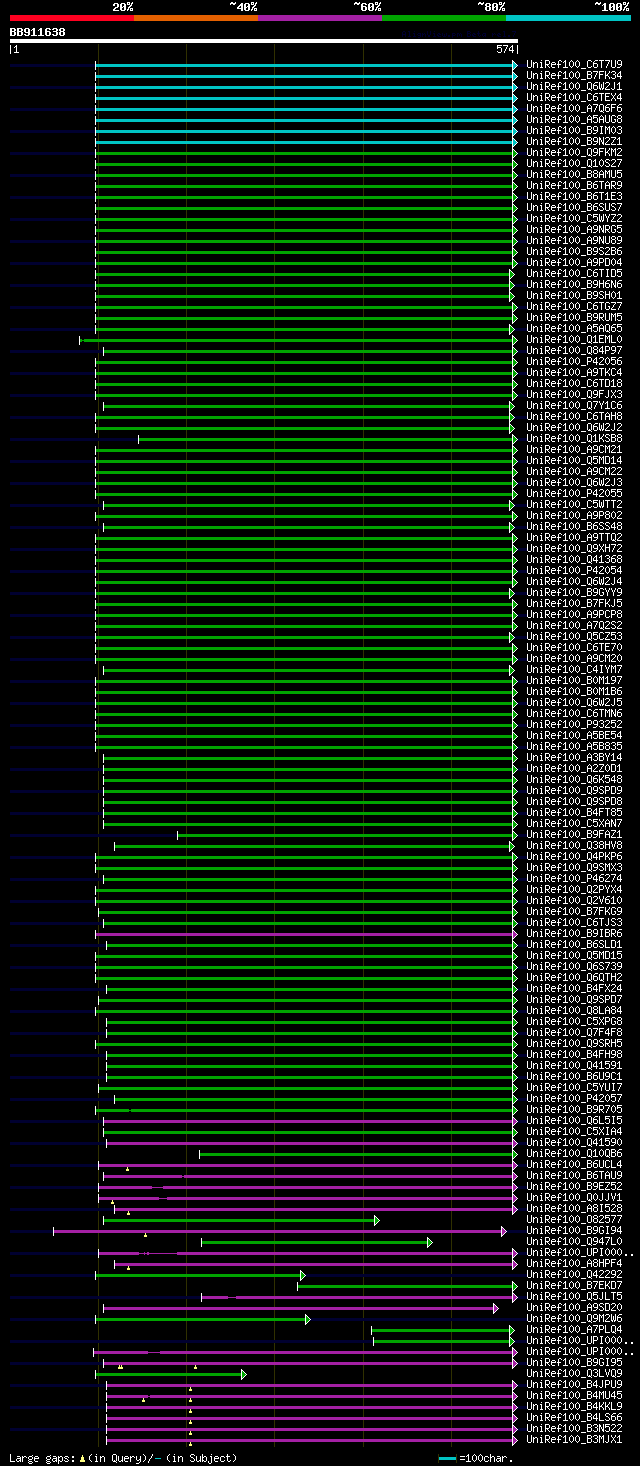Select the UniRef100_Q9FKM2 label
The width and height of the screenshot is (640, 1466).
tap(574, 152)
